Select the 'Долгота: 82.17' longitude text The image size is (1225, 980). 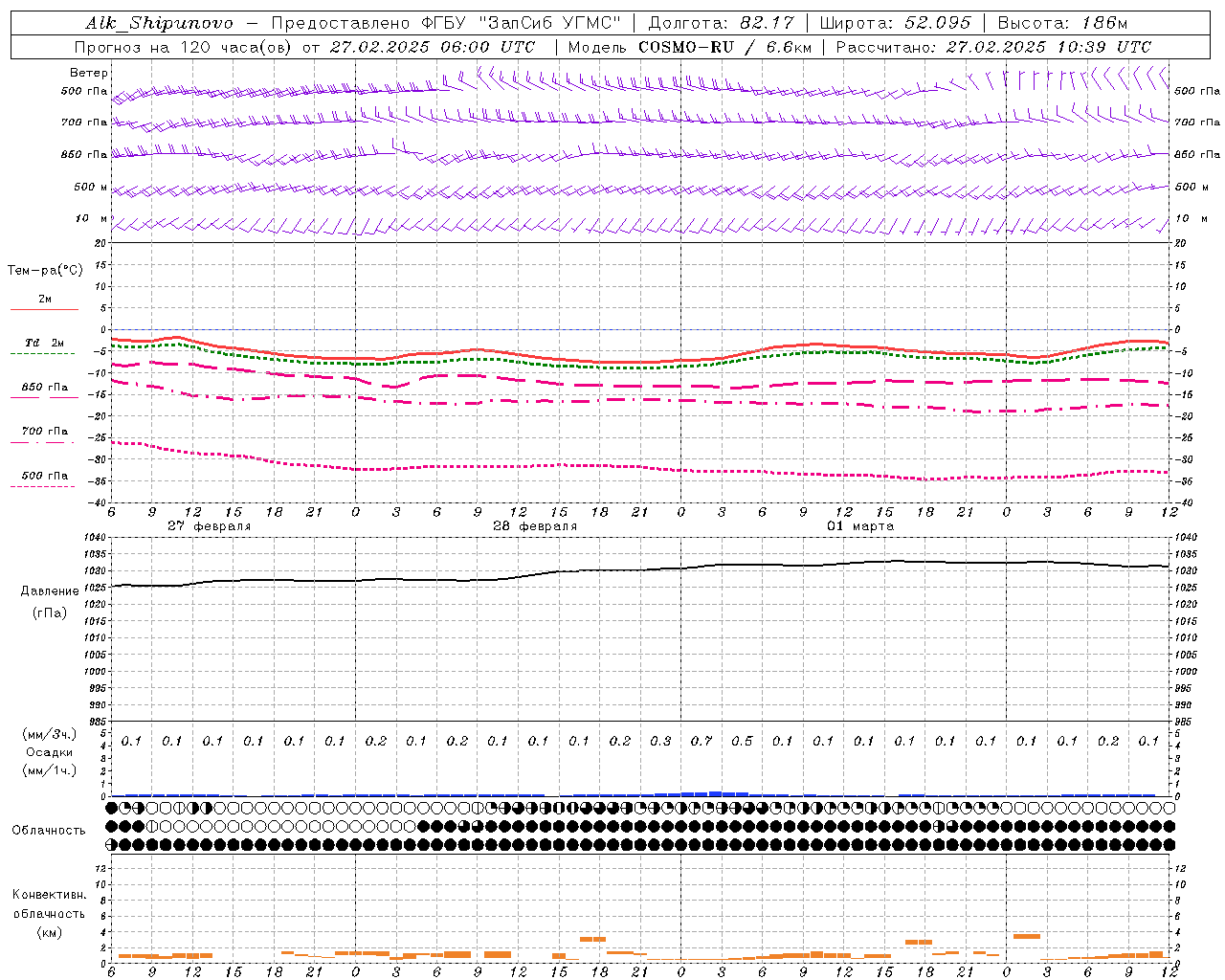(721, 23)
